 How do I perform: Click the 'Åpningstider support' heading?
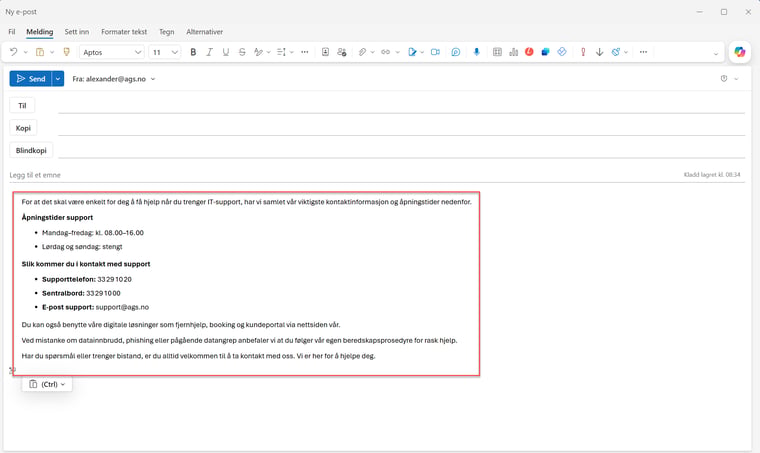point(57,217)
